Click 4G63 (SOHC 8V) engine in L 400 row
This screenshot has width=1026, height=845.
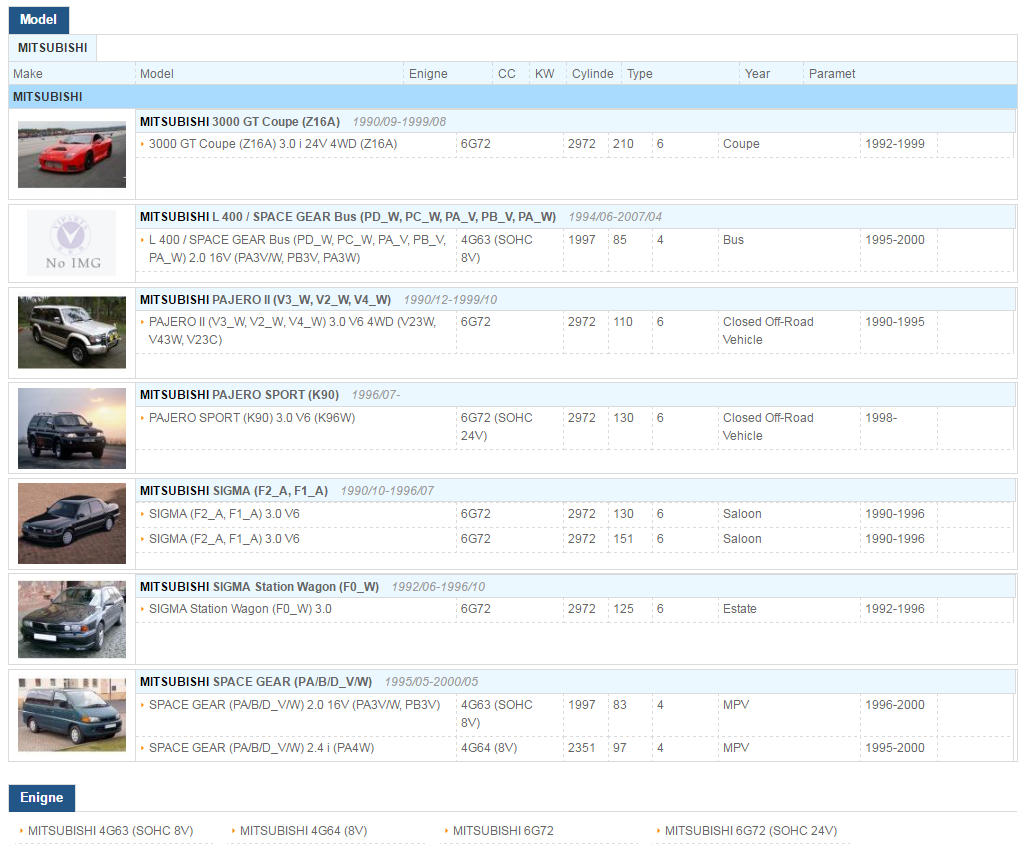(x=496, y=249)
